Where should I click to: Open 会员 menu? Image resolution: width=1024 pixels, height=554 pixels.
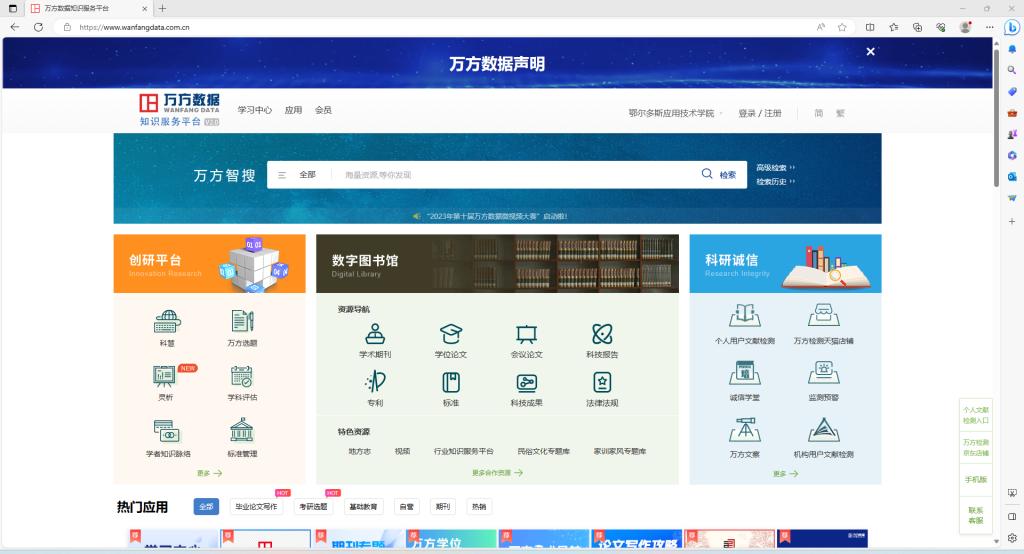pos(323,110)
